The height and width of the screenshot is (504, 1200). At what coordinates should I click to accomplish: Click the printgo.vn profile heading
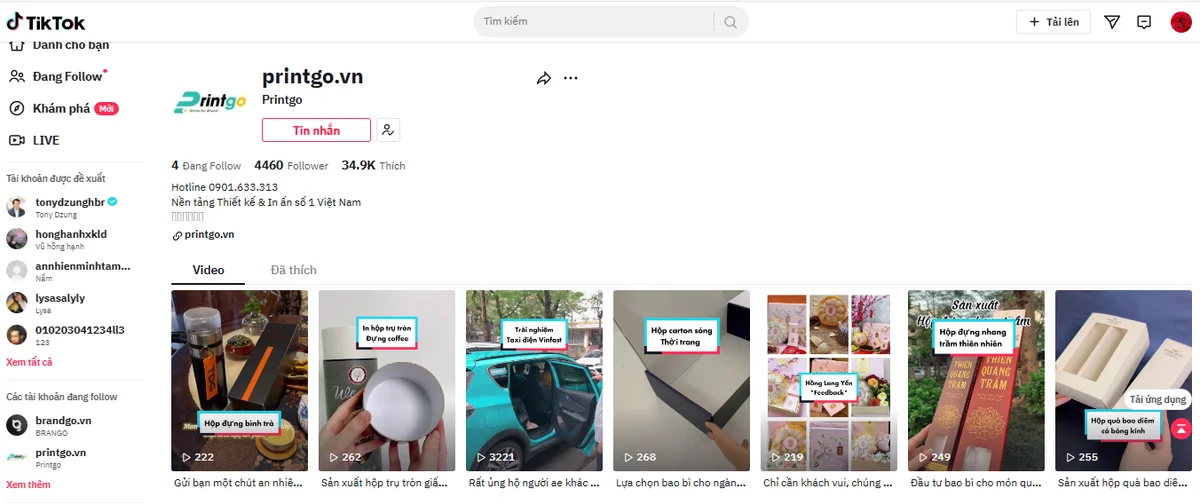(x=312, y=77)
